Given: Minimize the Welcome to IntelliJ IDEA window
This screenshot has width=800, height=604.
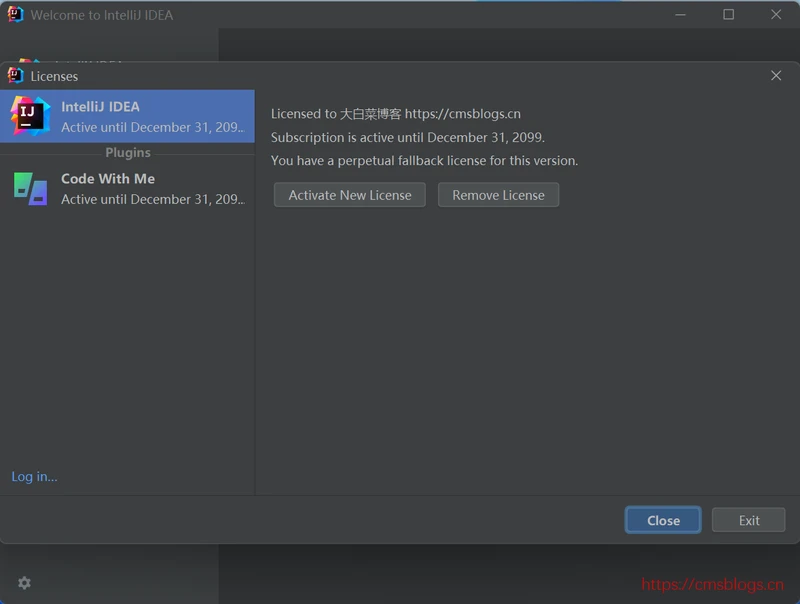Looking at the screenshot, I should (x=681, y=15).
